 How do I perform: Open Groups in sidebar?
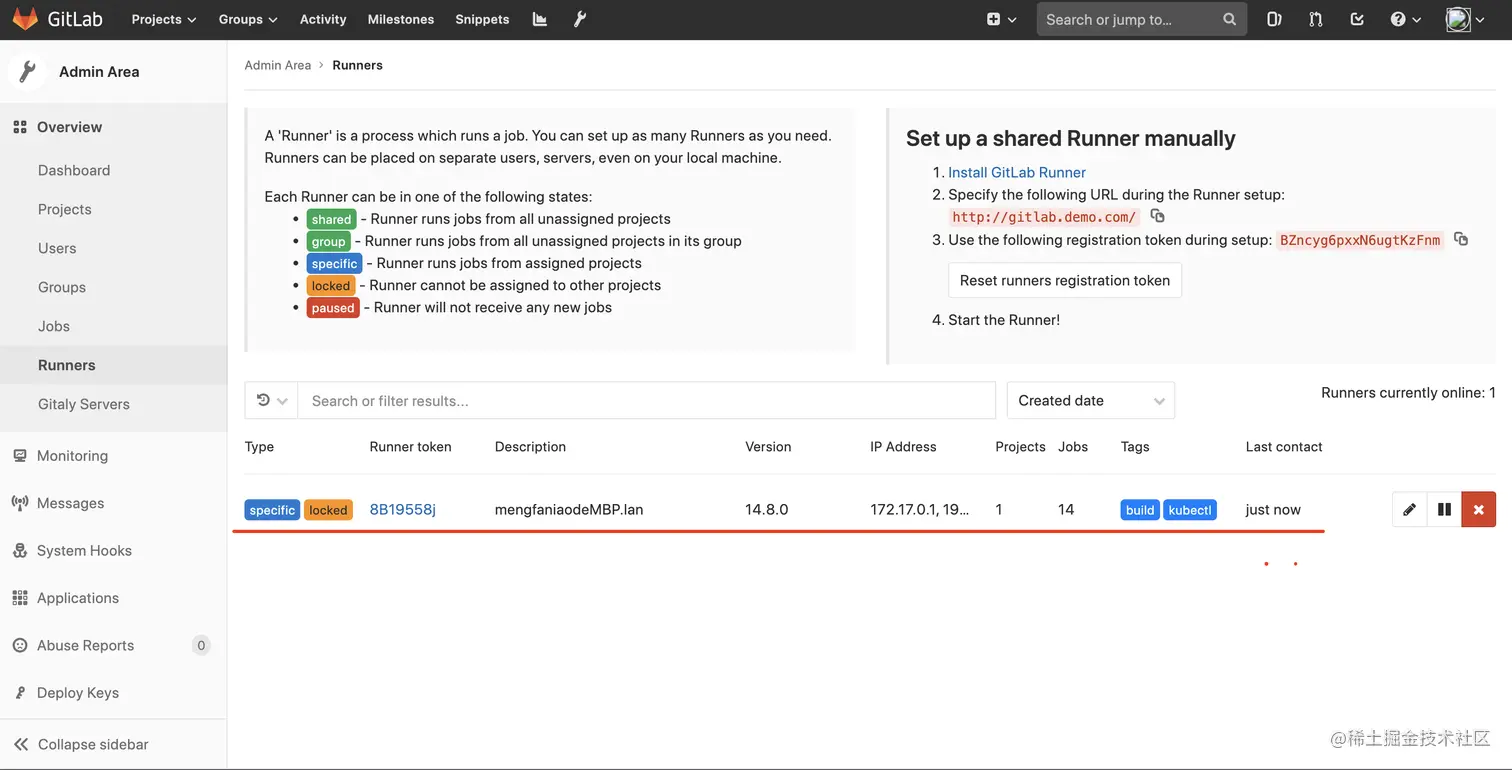(x=62, y=287)
